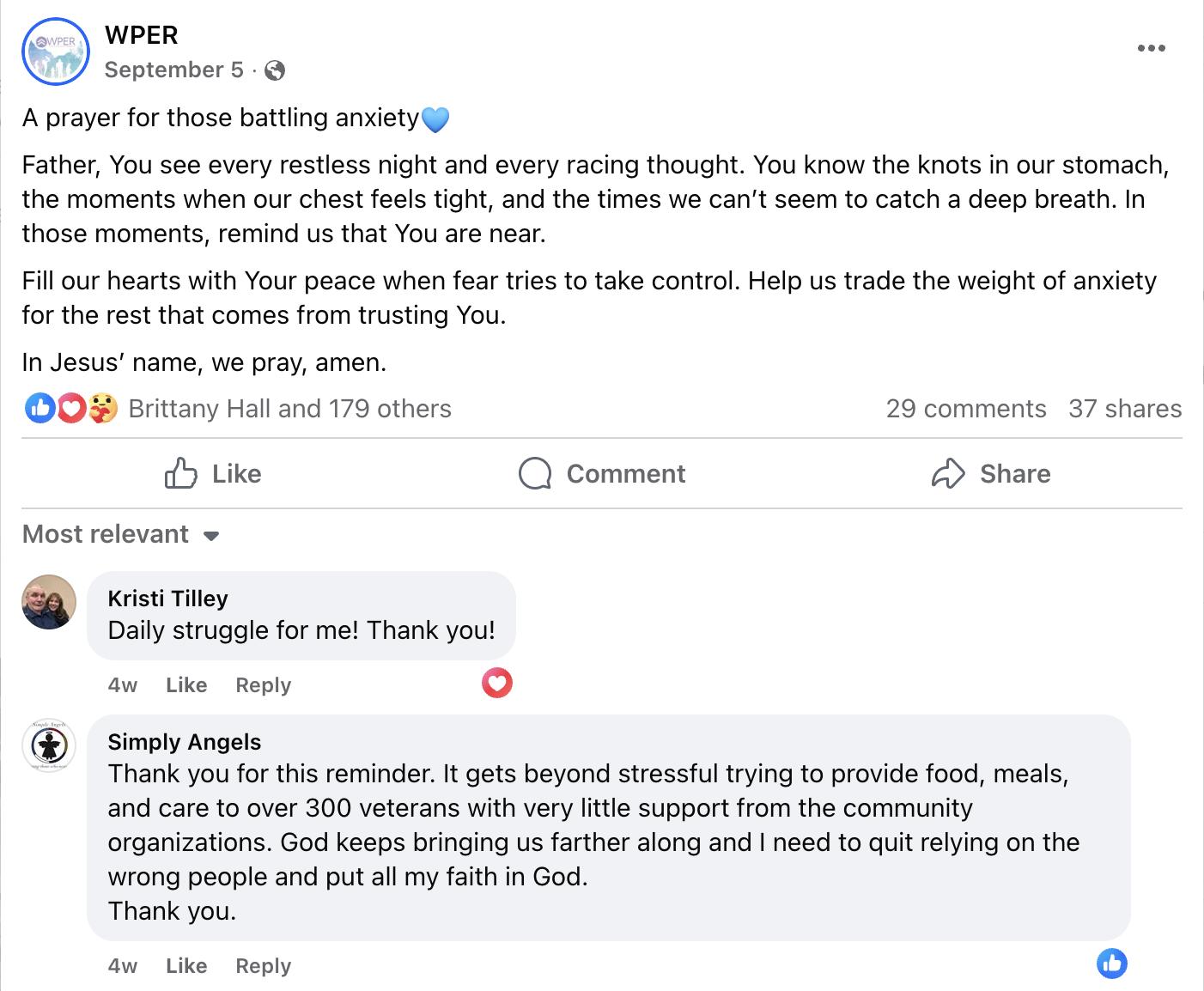
Task: Click the public globe audience icon
Action: point(275,70)
